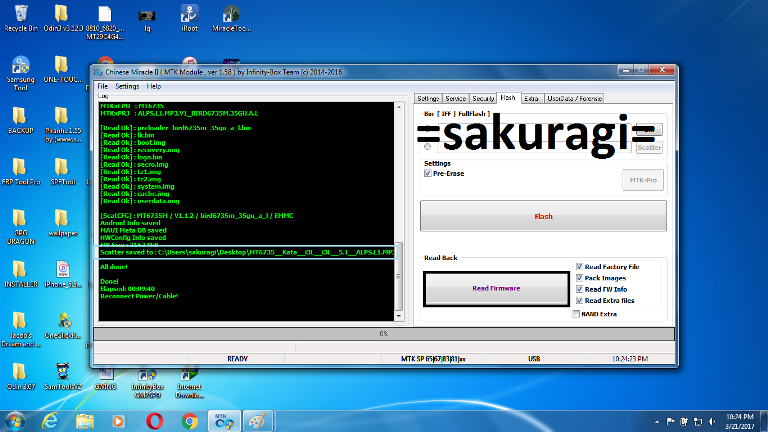
Task: Toggle Read Factory File checkbox
Action: click(579, 266)
